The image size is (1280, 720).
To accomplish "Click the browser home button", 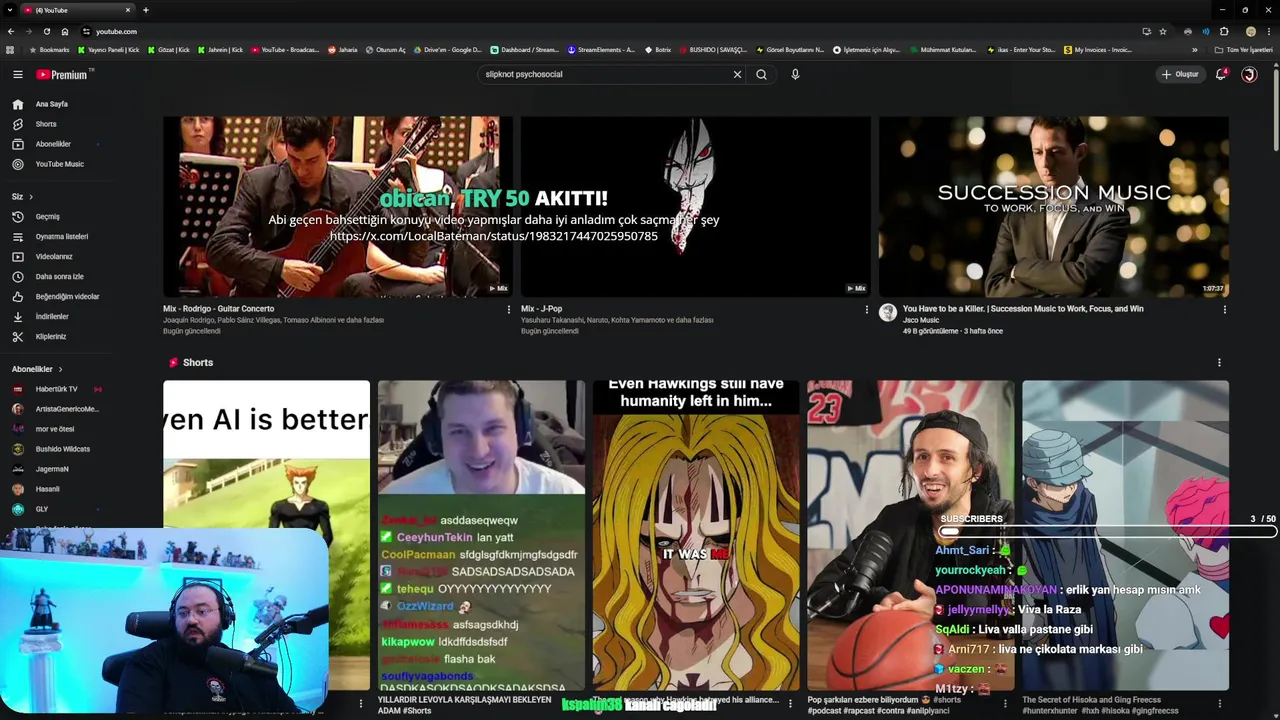I will pos(65,31).
